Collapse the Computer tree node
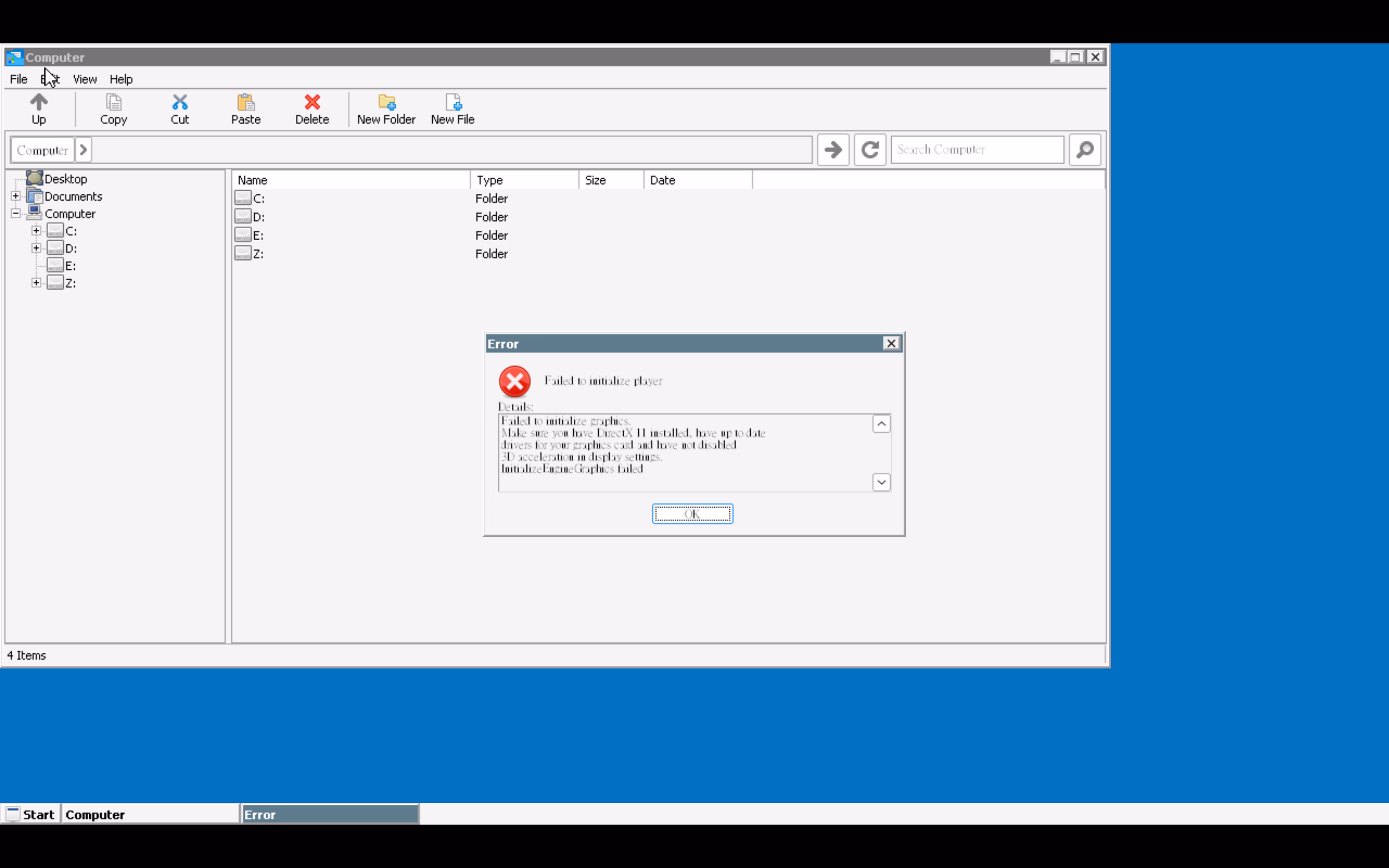Image resolution: width=1389 pixels, height=868 pixels. tap(16, 214)
